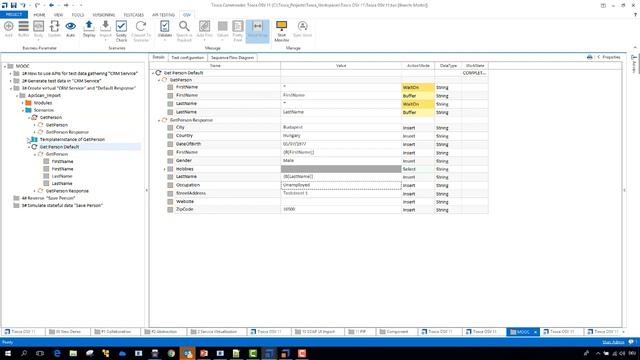
Task: Open Chrome from the taskbar
Action: tap(171, 353)
